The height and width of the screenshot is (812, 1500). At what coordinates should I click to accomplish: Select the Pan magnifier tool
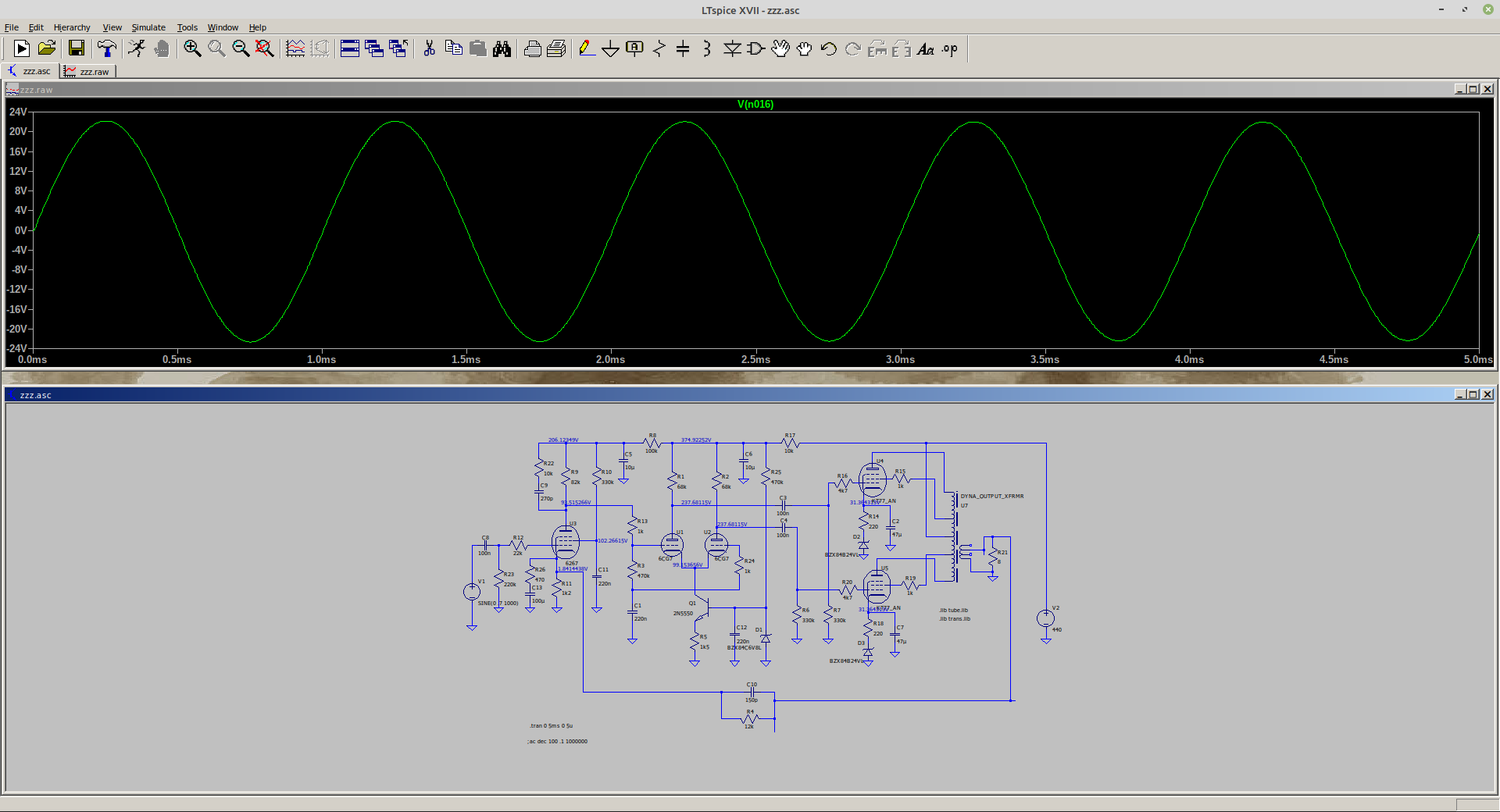[216, 49]
